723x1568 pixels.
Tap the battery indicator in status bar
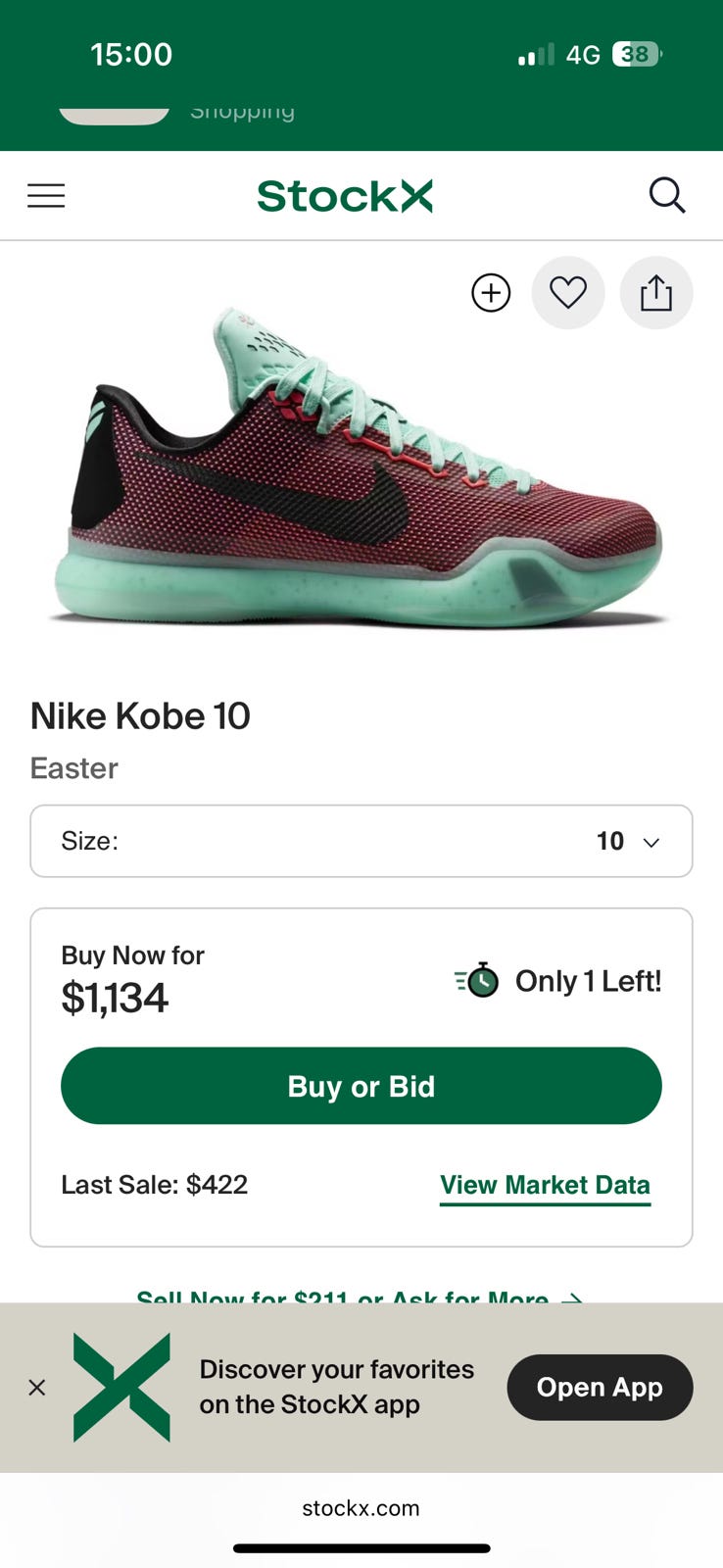(x=636, y=54)
